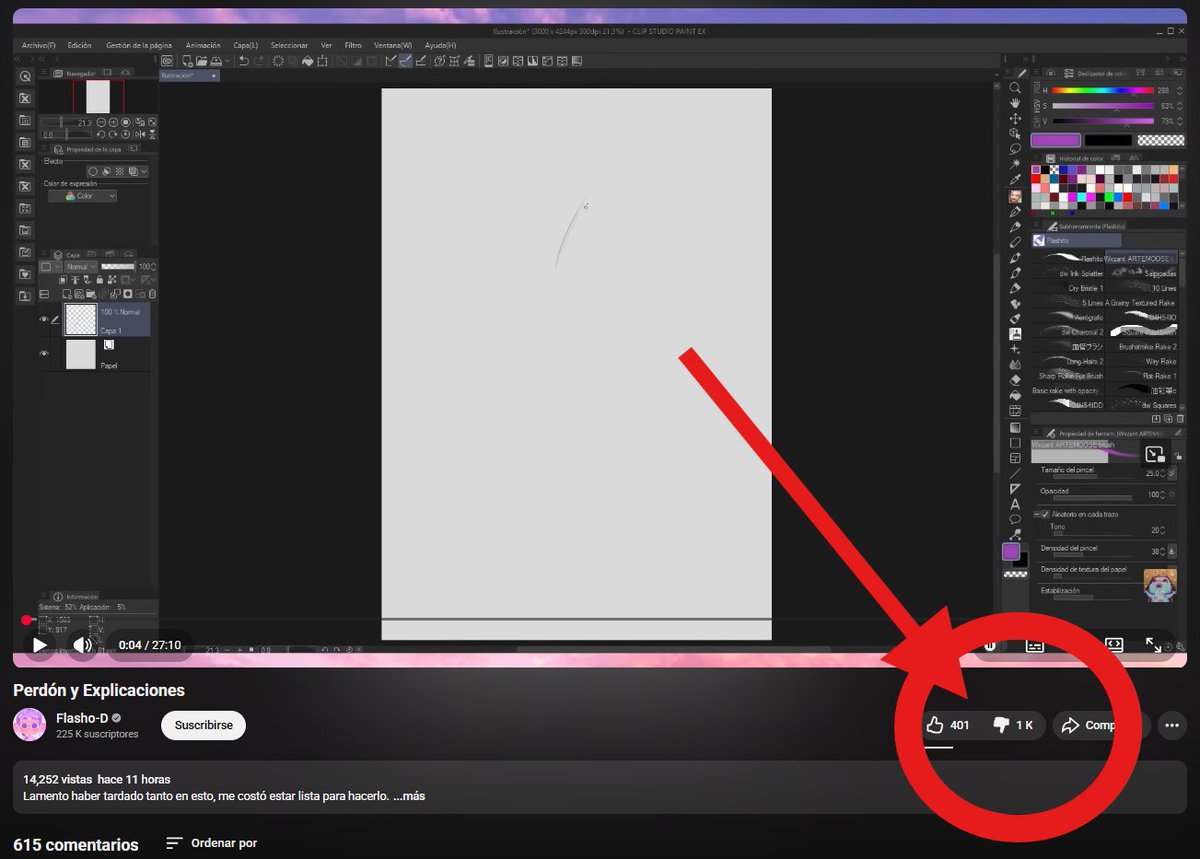
Task: Turn on subtitles in the player
Action: (x=1035, y=646)
